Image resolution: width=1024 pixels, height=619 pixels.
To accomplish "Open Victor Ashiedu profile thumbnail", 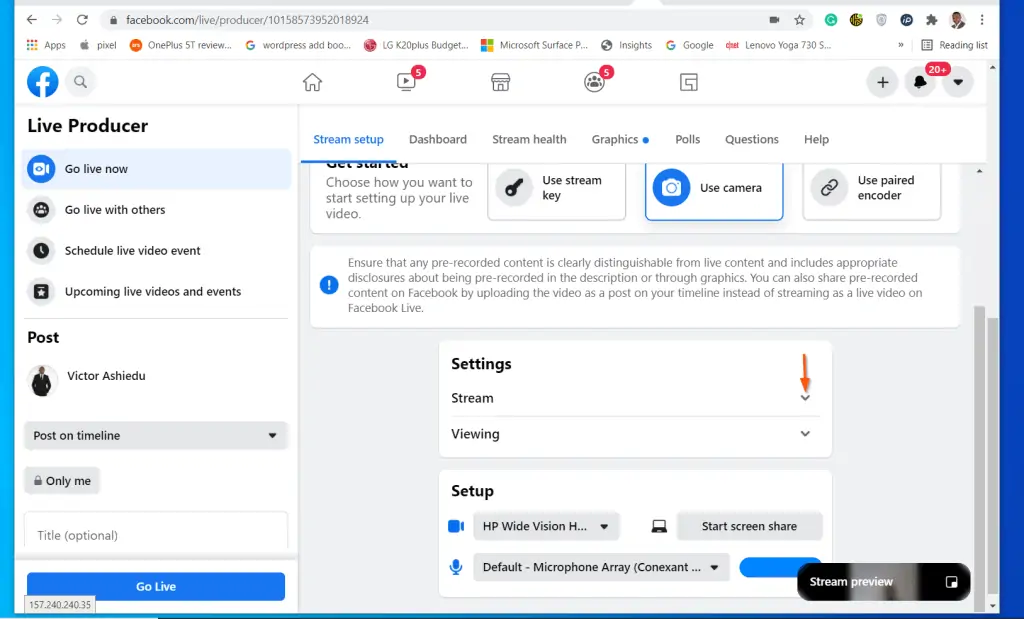I will point(41,381).
